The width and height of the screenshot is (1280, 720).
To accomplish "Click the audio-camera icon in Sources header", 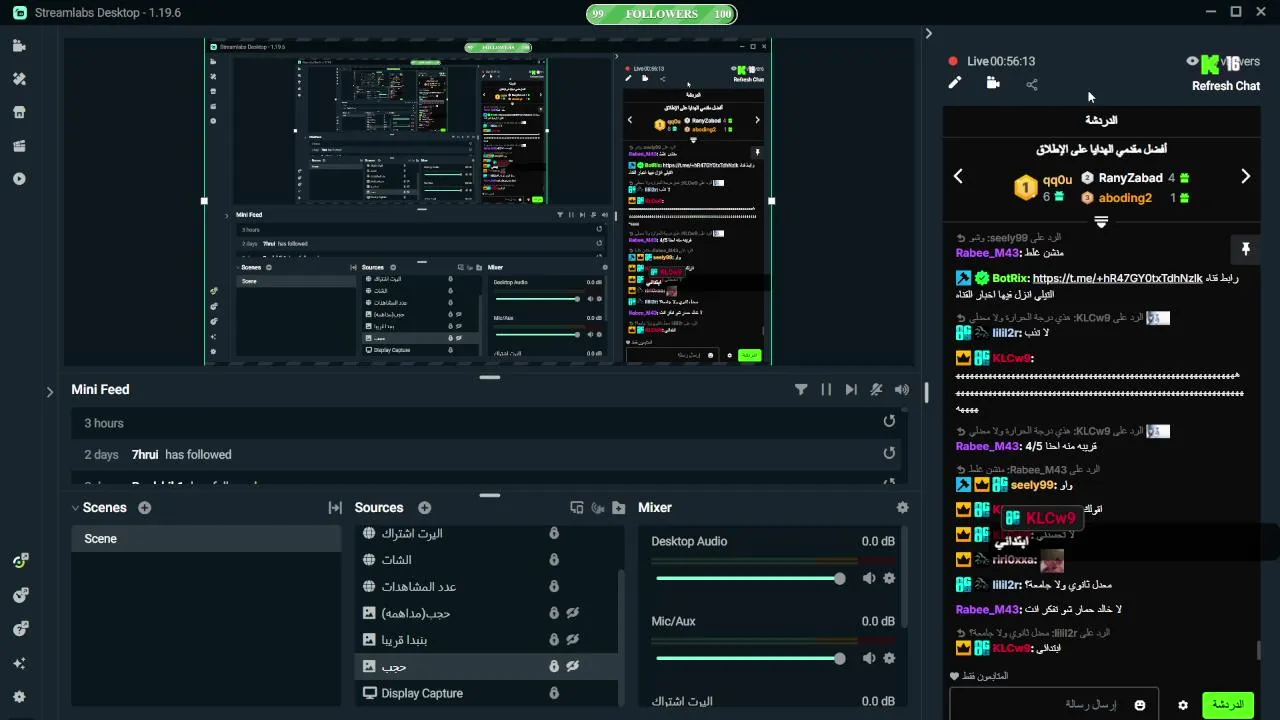I will [598, 508].
